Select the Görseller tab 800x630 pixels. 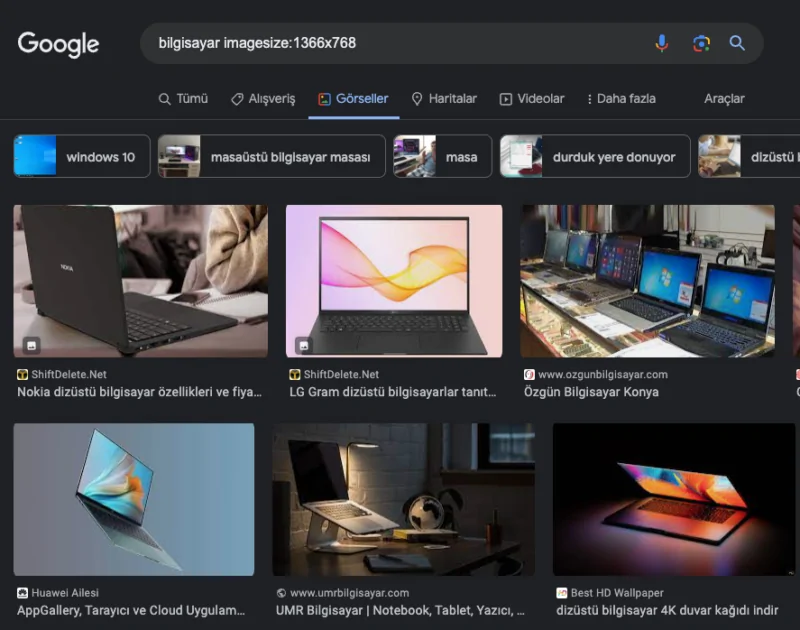click(354, 99)
